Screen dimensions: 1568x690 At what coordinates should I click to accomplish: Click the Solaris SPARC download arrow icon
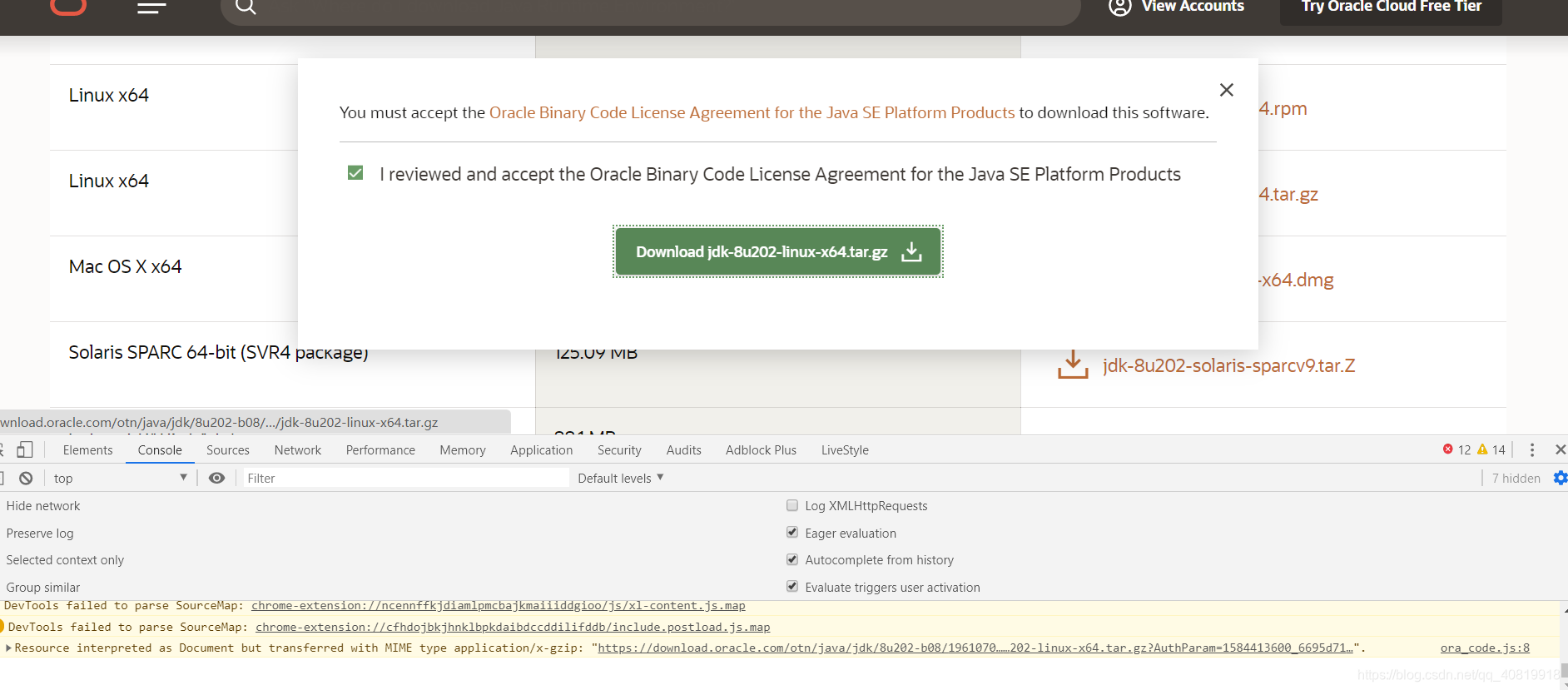[1073, 365]
